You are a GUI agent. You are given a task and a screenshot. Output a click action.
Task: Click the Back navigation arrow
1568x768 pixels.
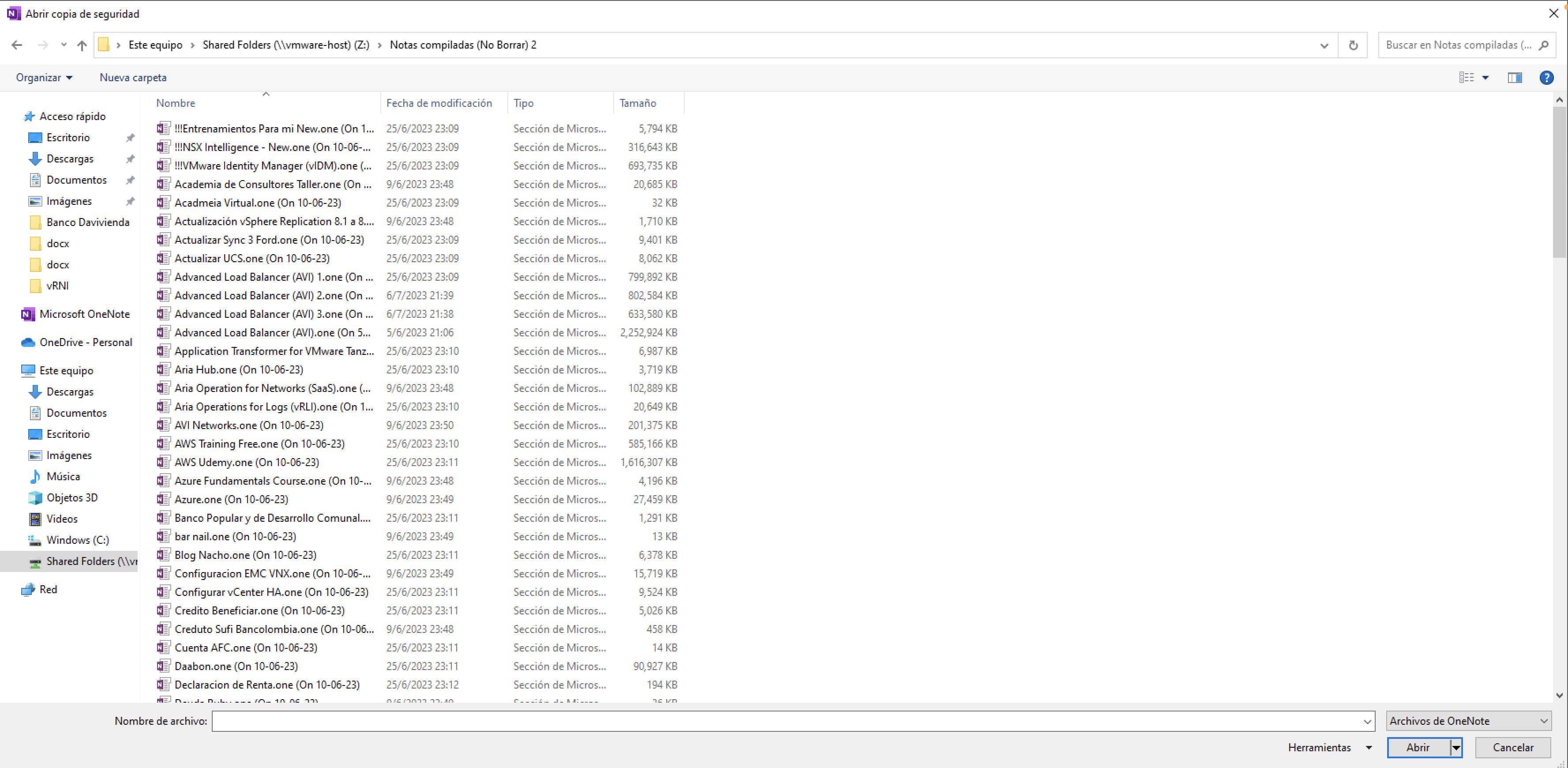point(17,45)
